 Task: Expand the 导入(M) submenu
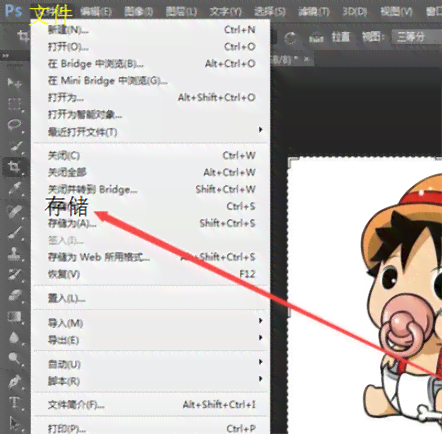tap(151, 323)
